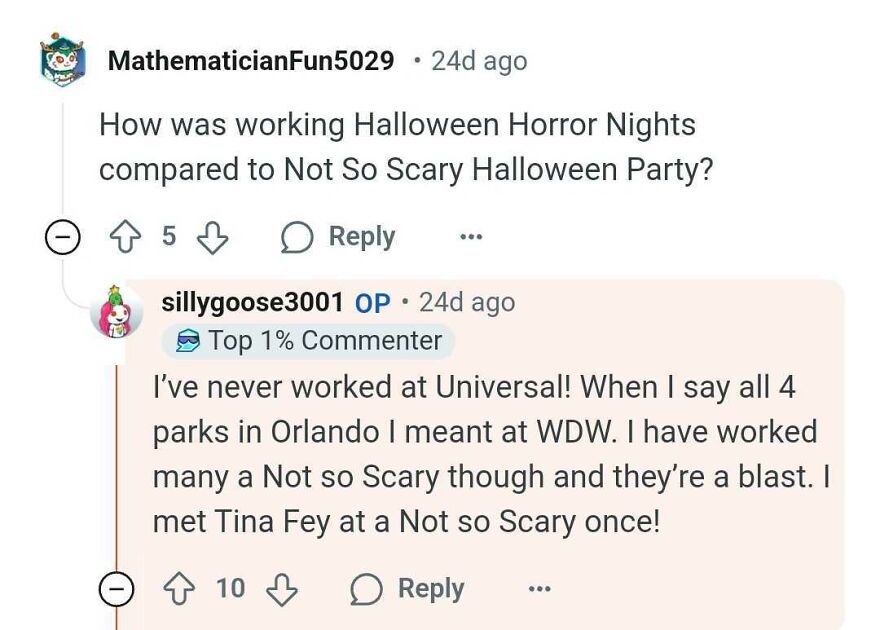Upvote sillygoose3001's reply
This screenshot has height=630, width=880.
pos(181,589)
